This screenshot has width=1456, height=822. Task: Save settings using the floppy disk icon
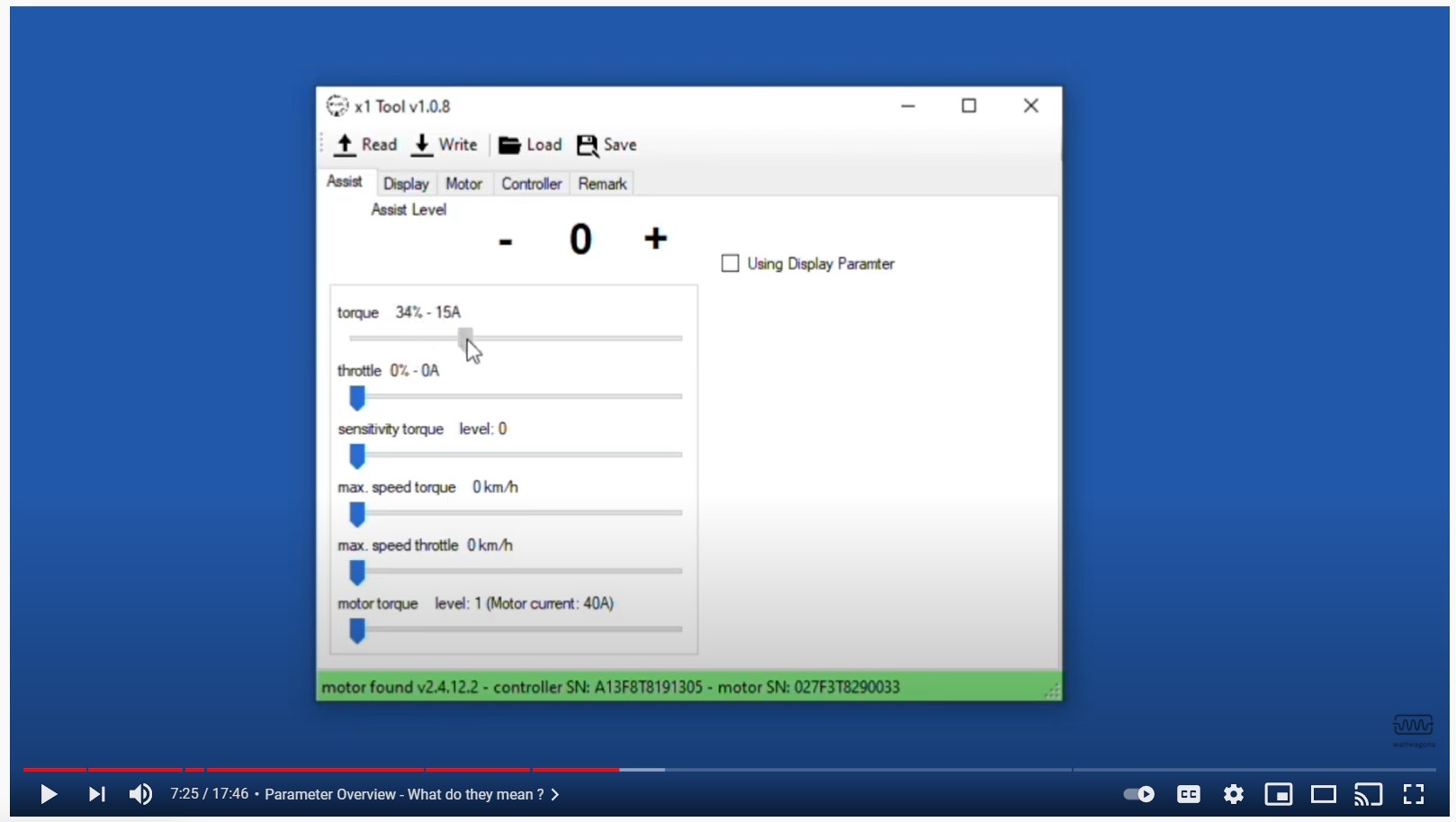pyautogui.click(x=588, y=145)
